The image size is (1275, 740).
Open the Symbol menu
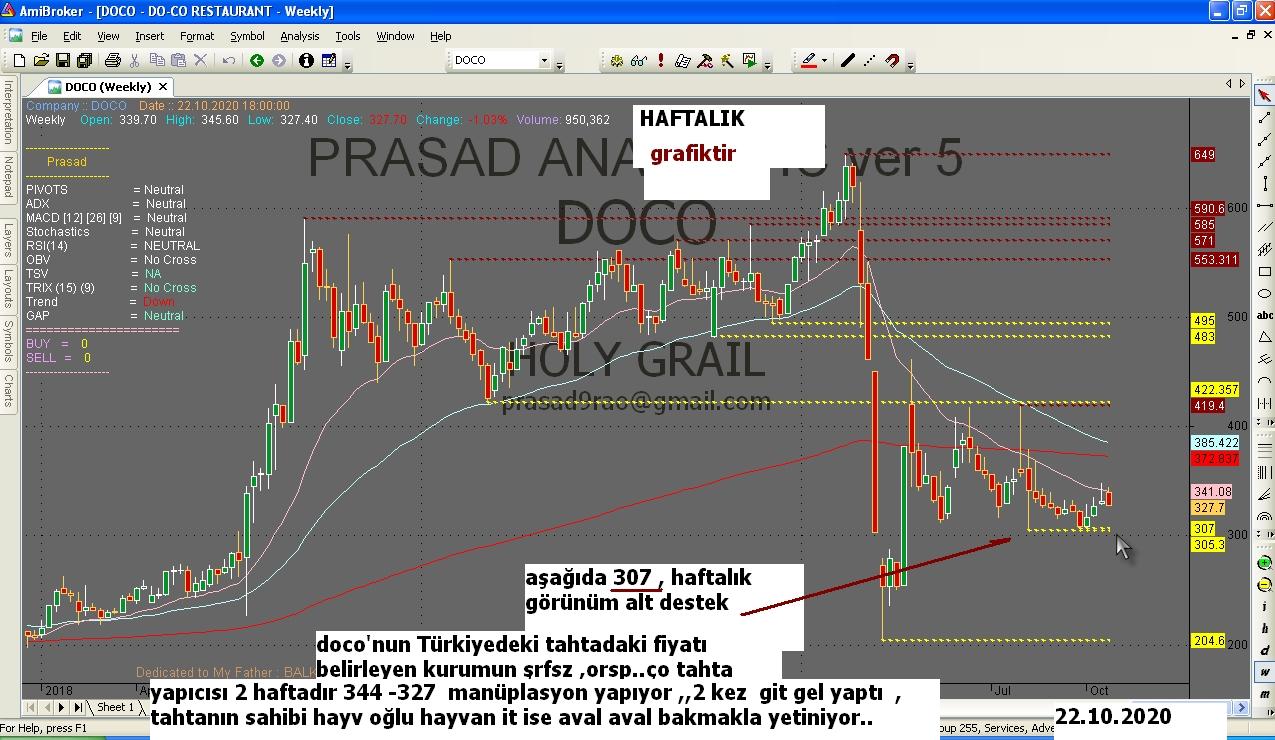pos(247,36)
